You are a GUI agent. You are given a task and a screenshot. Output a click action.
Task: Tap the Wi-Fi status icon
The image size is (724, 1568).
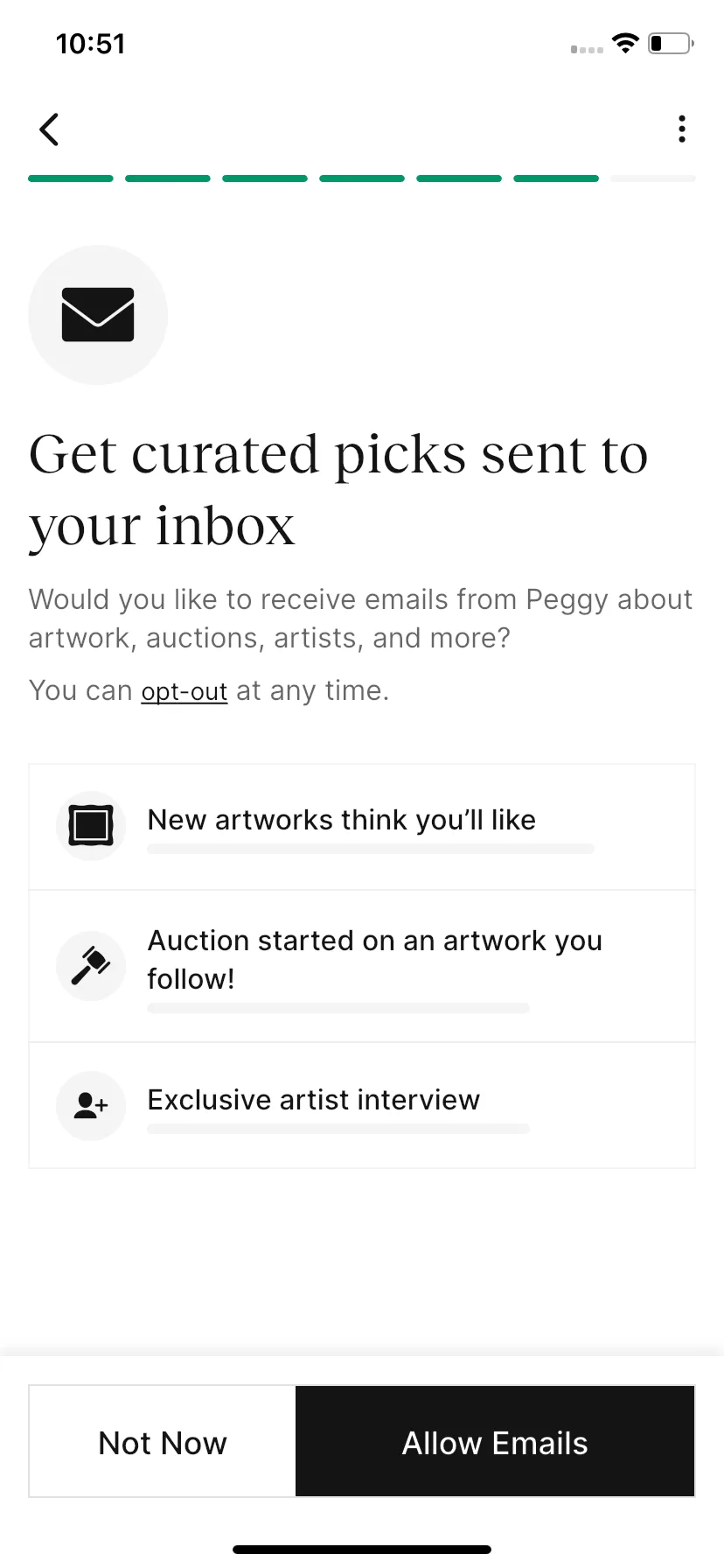tap(625, 44)
